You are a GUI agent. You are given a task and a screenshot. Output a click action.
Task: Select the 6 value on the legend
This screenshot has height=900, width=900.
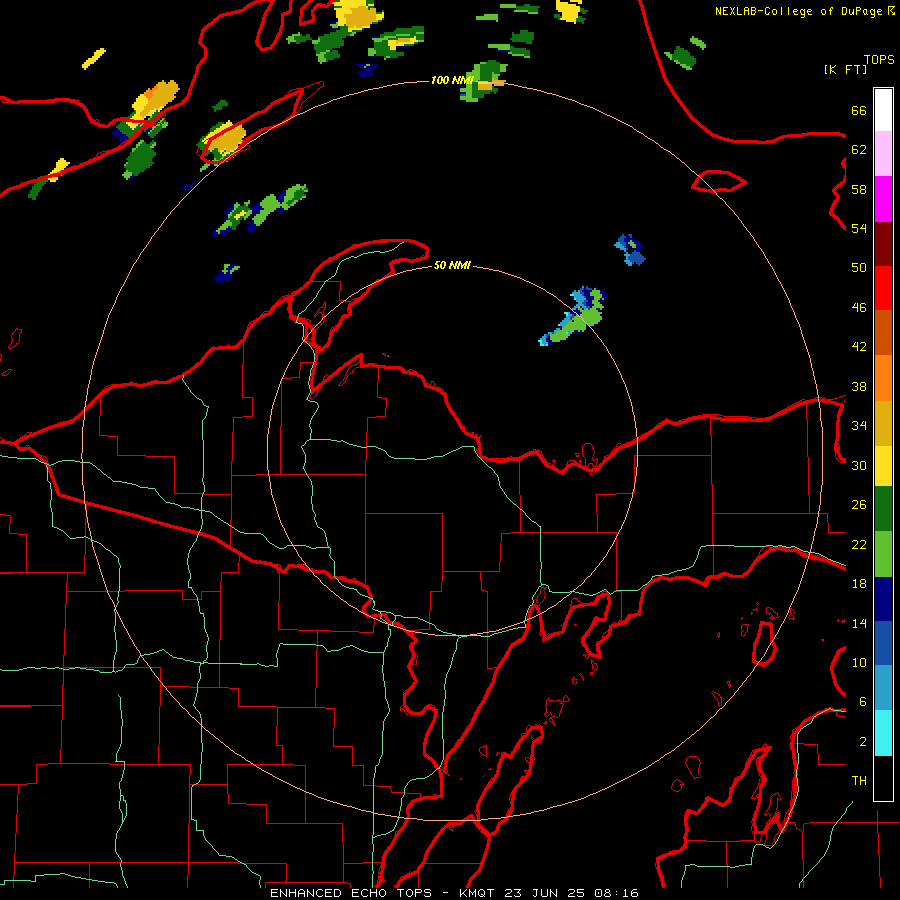[x=863, y=702]
